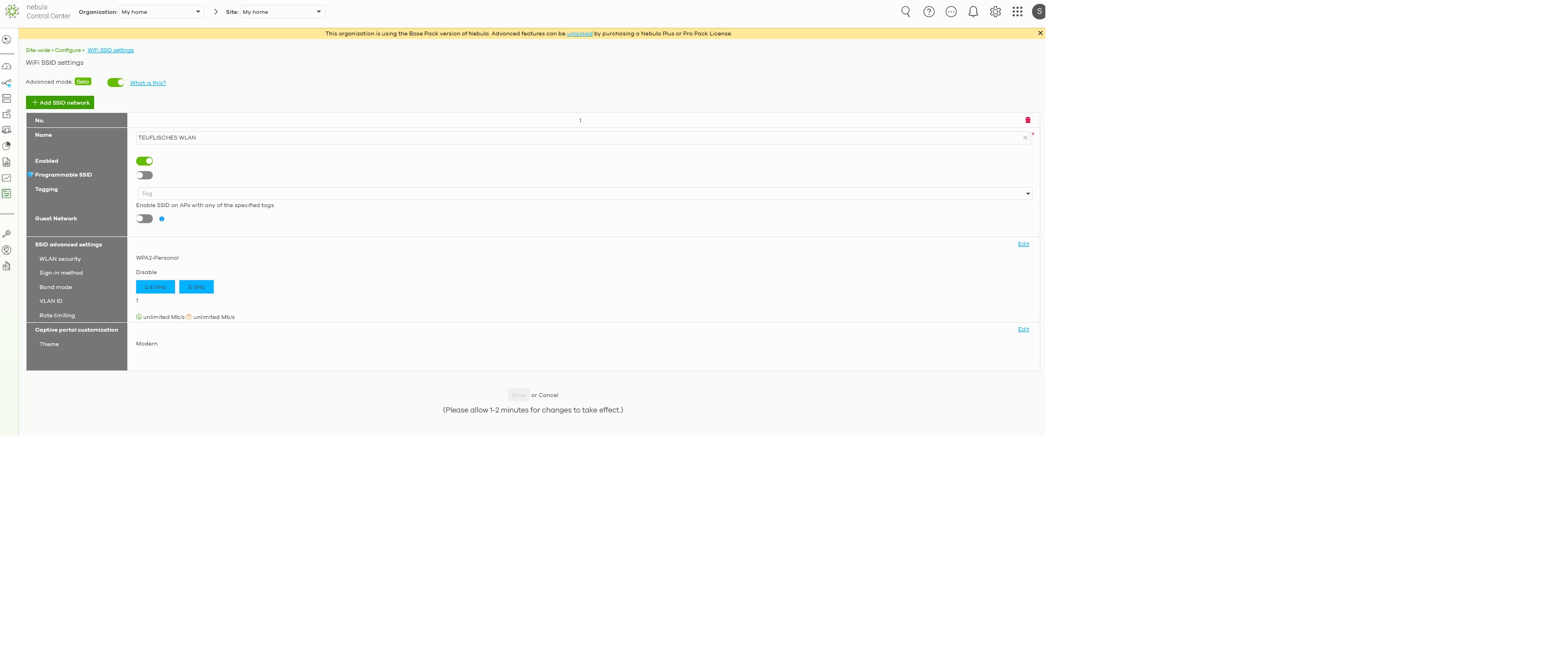
Task: Disable the SSID Enabled toggle
Action: [145, 161]
